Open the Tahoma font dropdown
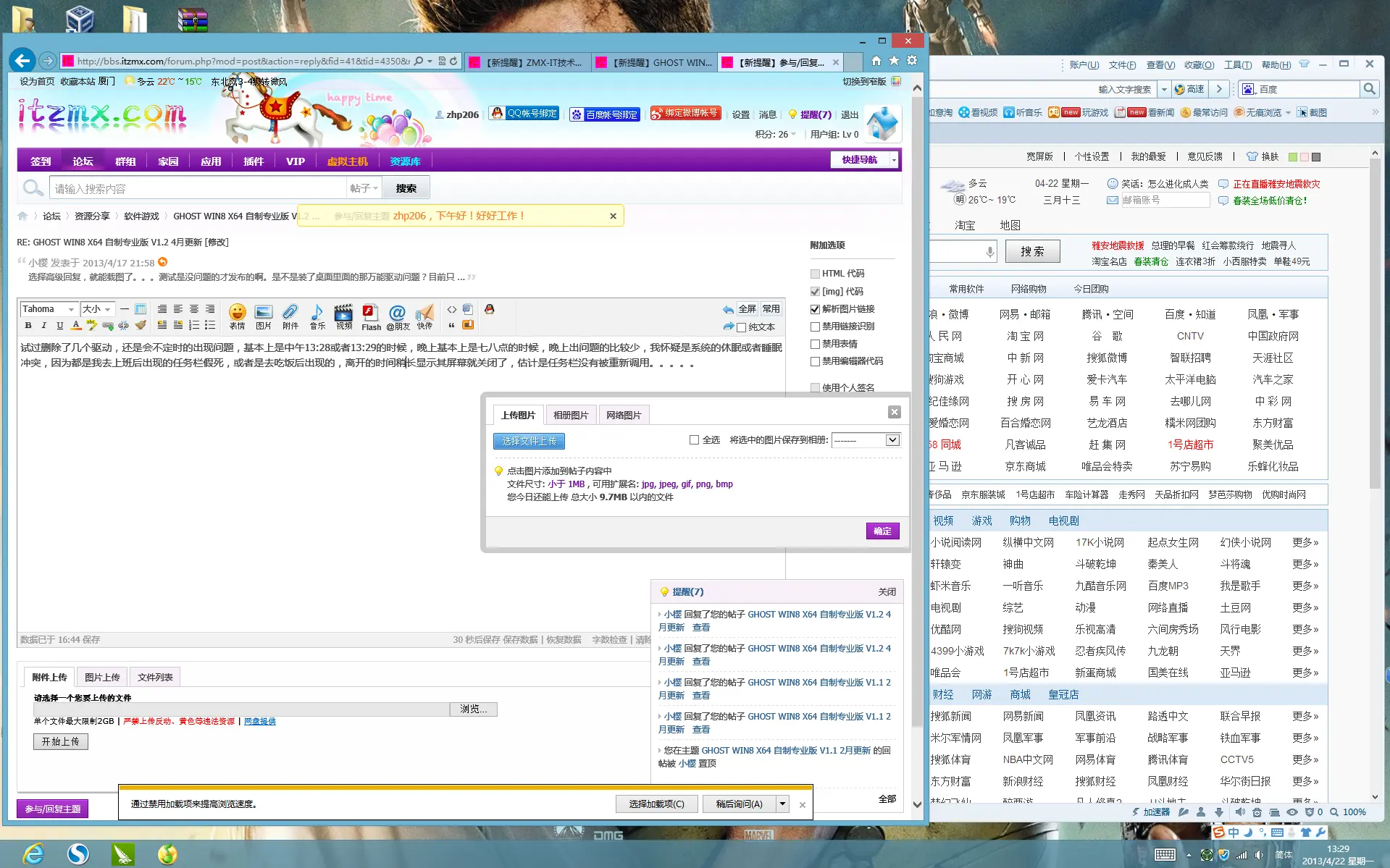The height and width of the screenshot is (868, 1390). (49, 309)
